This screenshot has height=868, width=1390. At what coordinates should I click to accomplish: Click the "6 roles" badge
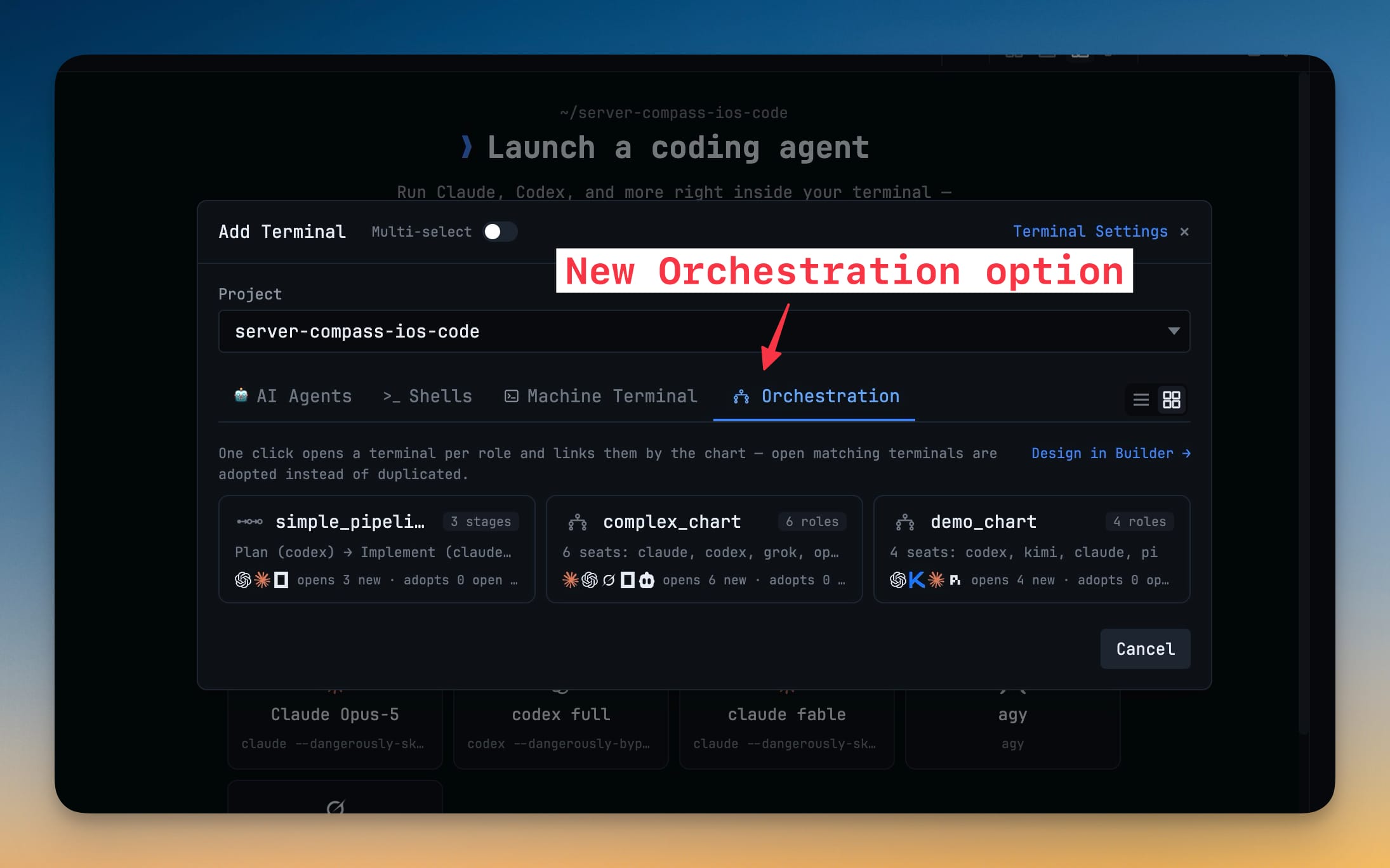(x=812, y=522)
